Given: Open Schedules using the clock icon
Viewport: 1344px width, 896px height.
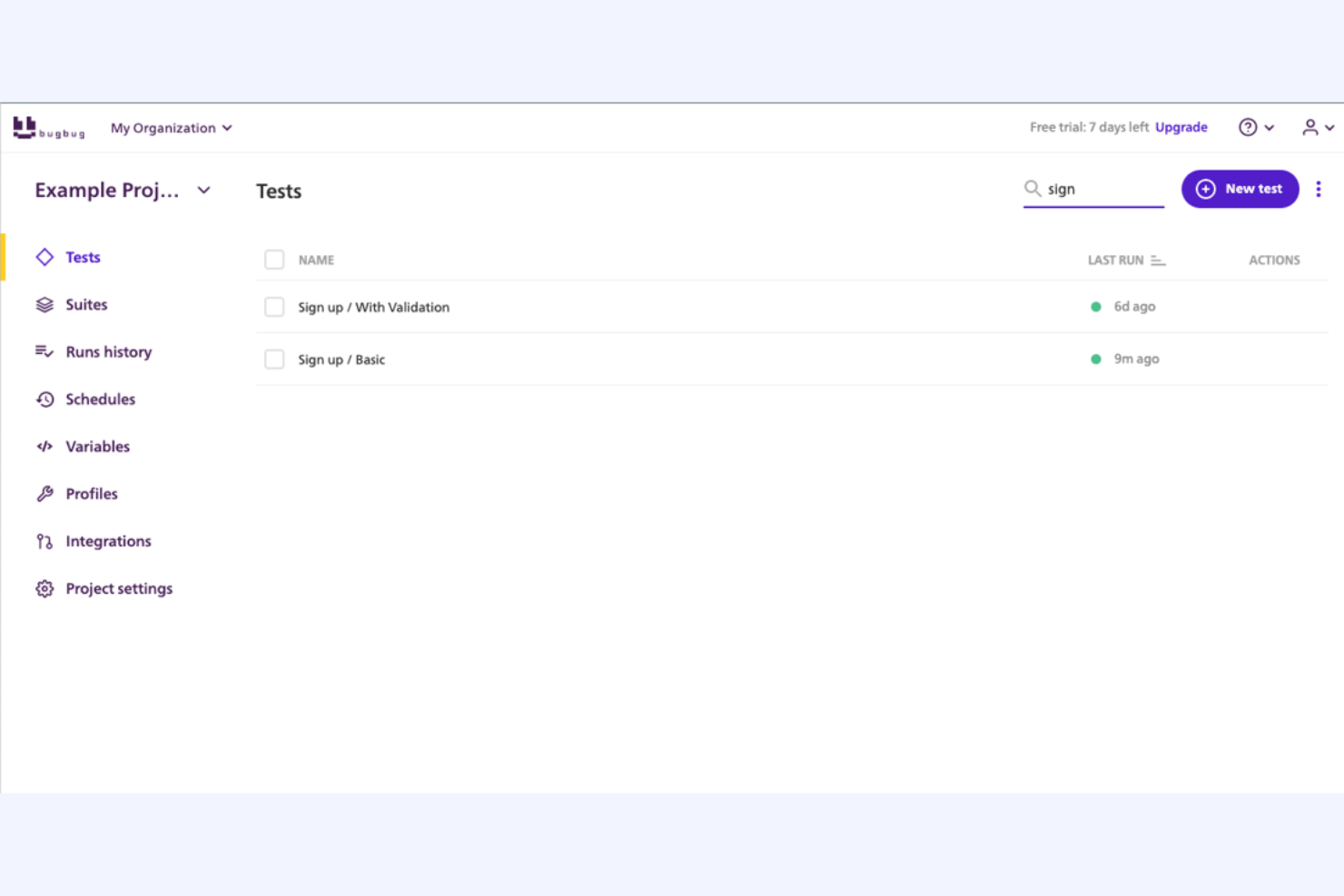Looking at the screenshot, I should (x=44, y=399).
